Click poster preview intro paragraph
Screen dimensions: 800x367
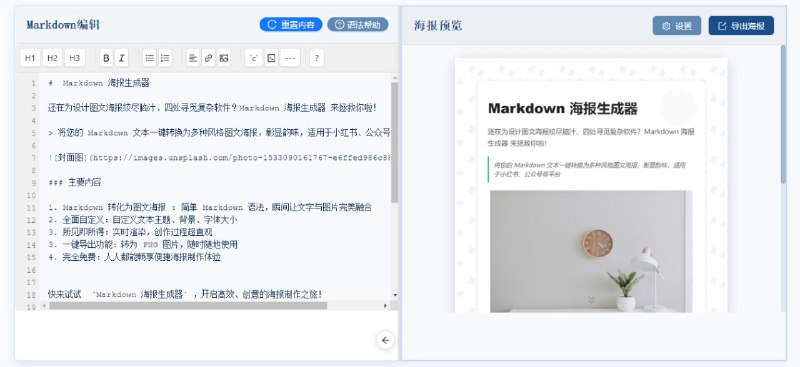[x=591, y=137]
